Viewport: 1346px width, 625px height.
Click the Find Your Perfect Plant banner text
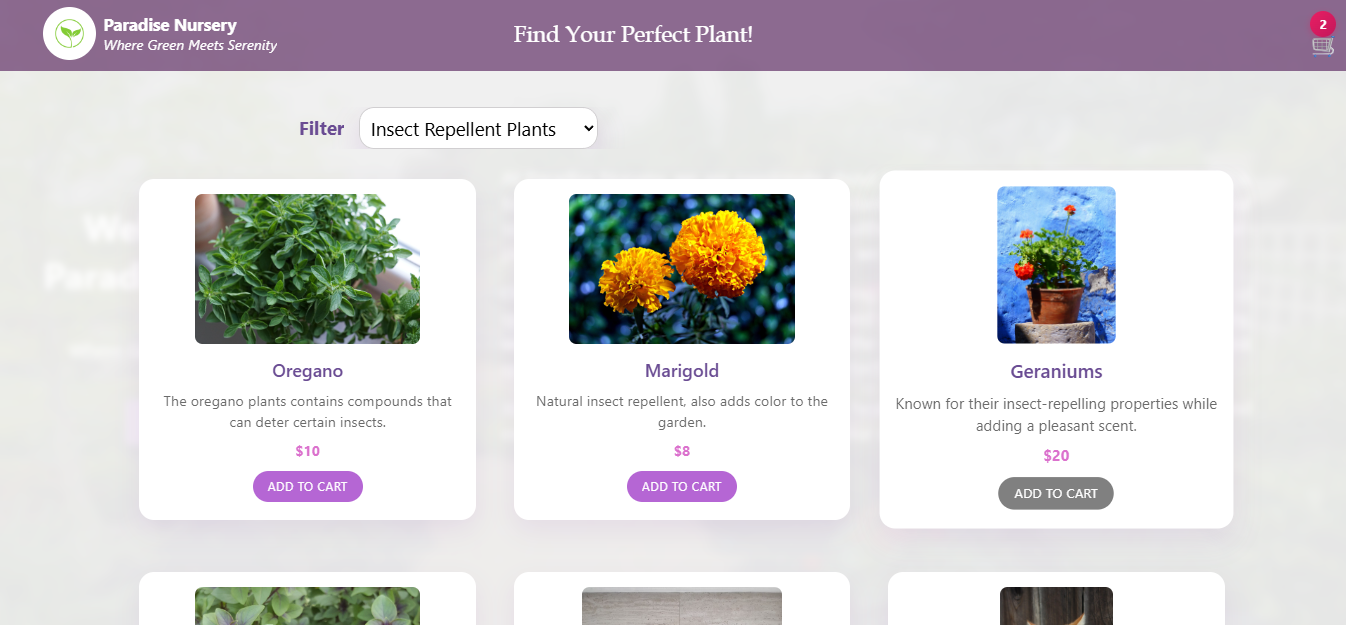point(632,34)
